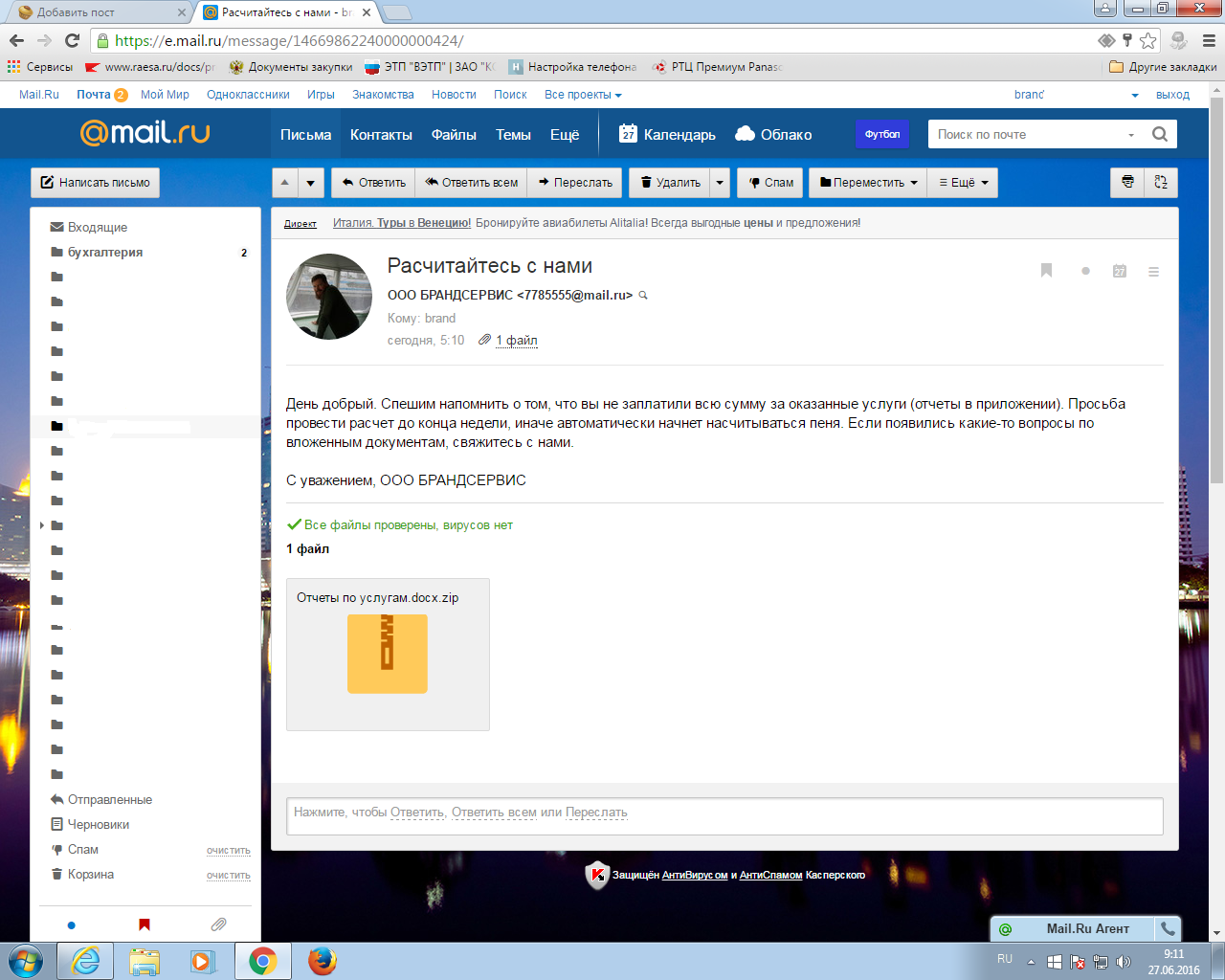Launch Firefox from the taskbar
The width and height of the screenshot is (1225, 980).
click(x=323, y=961)
